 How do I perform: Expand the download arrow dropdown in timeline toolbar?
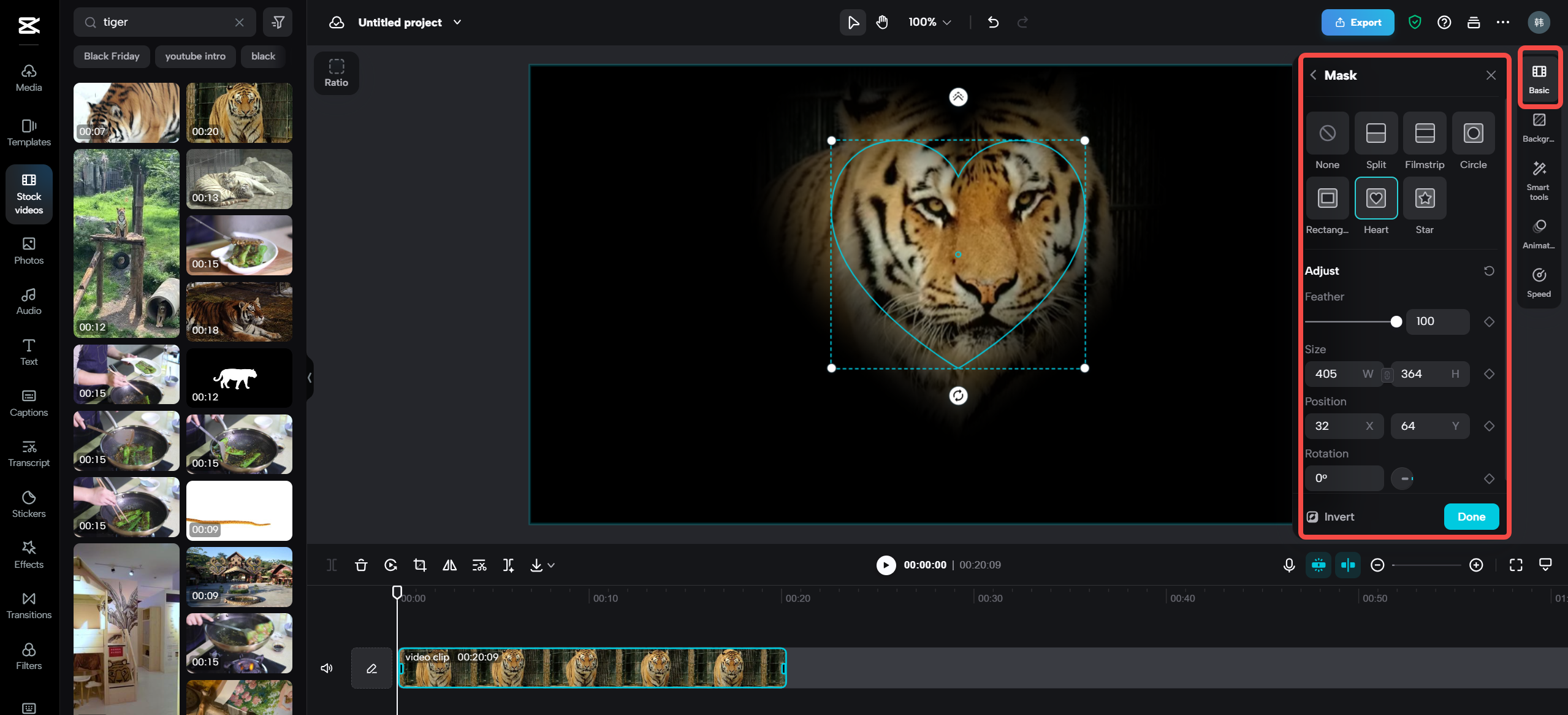click(x=550, y=565)
